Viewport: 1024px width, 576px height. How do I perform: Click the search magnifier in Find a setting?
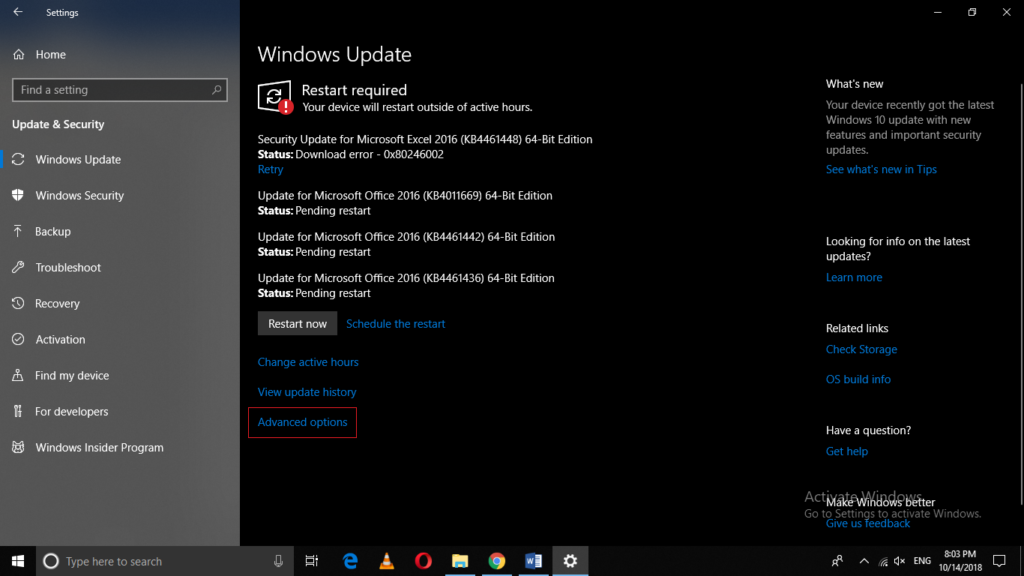[x=216, y=89]
